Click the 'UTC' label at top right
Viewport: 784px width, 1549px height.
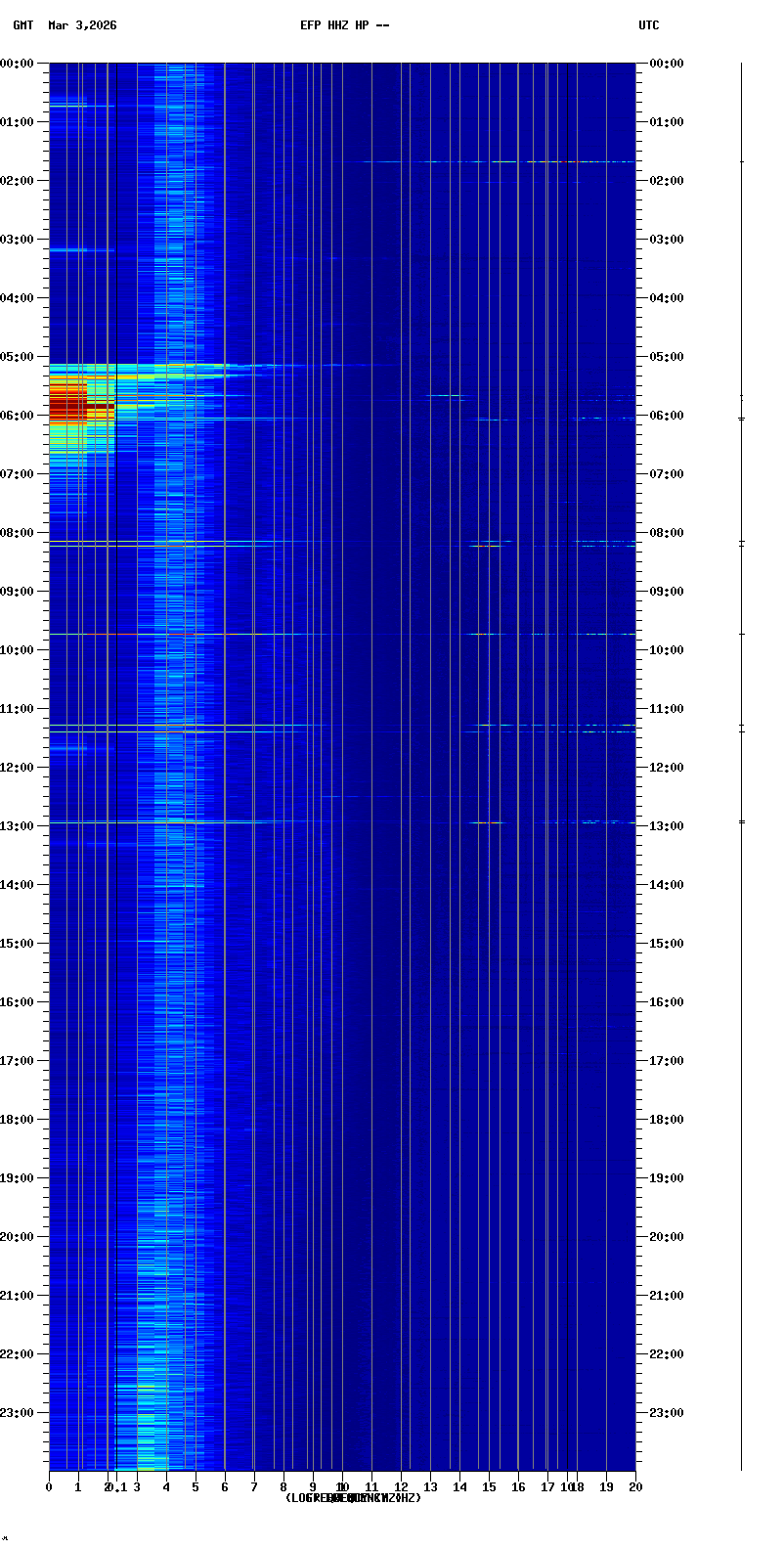648,25
